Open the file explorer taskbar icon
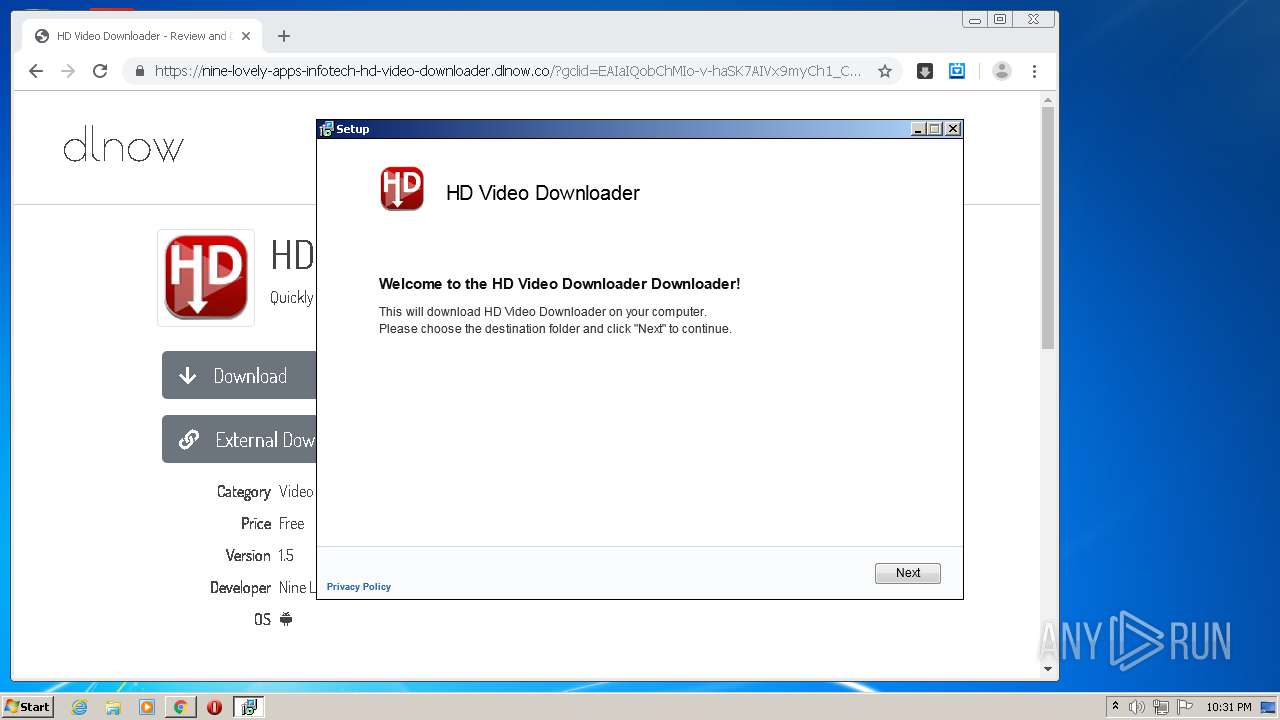Screen dimensions: 1280x720 pyautogui.click(x=113, y=707)
